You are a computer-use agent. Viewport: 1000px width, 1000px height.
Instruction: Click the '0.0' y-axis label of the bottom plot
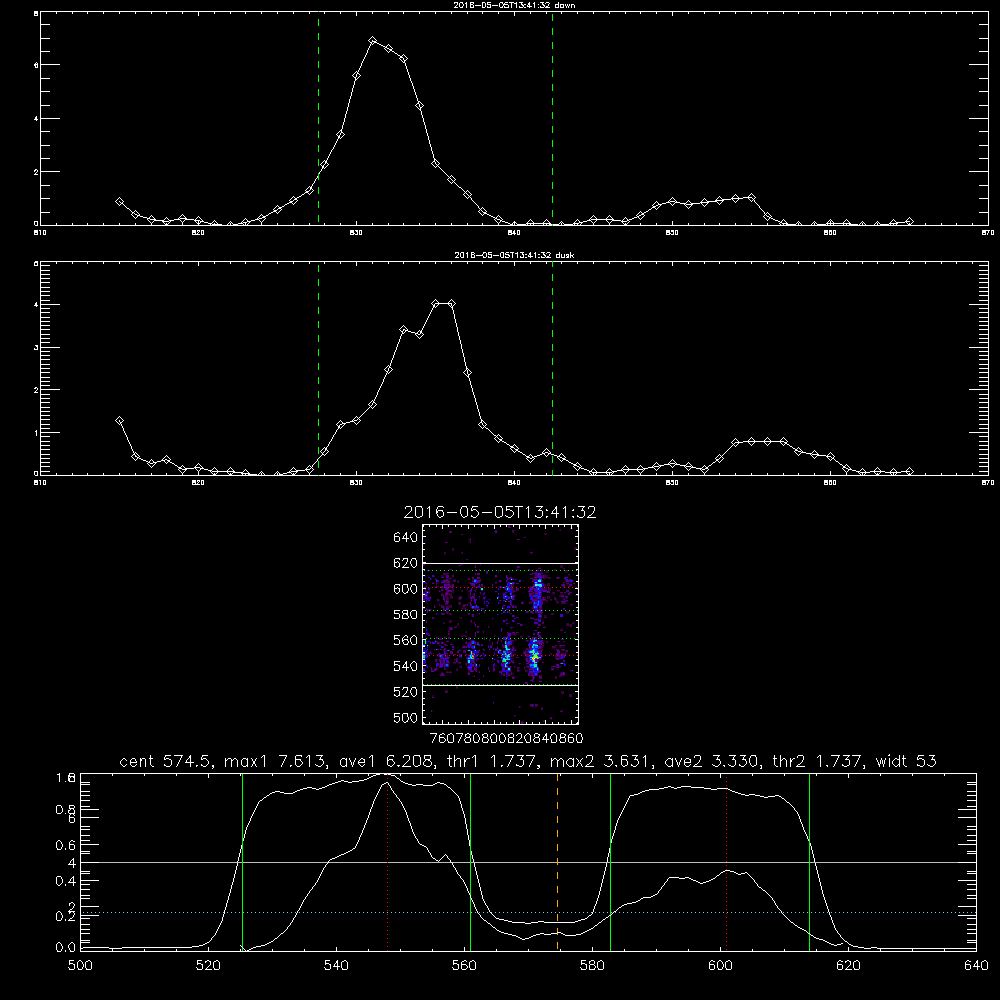tap(66, 948)
